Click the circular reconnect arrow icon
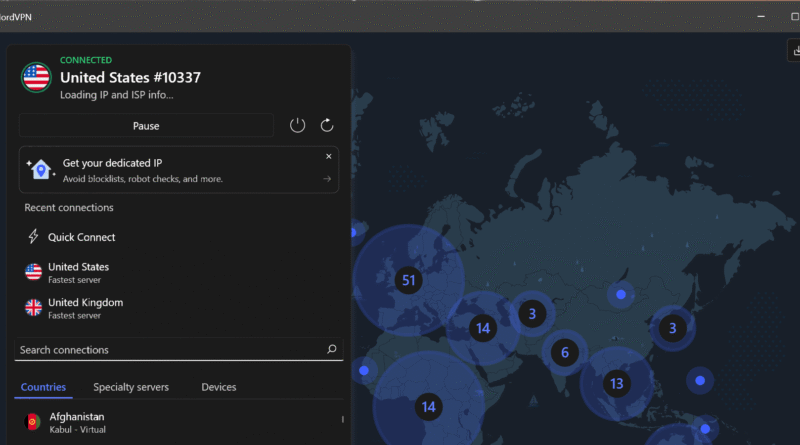800x445 pixels. [327, 125]
